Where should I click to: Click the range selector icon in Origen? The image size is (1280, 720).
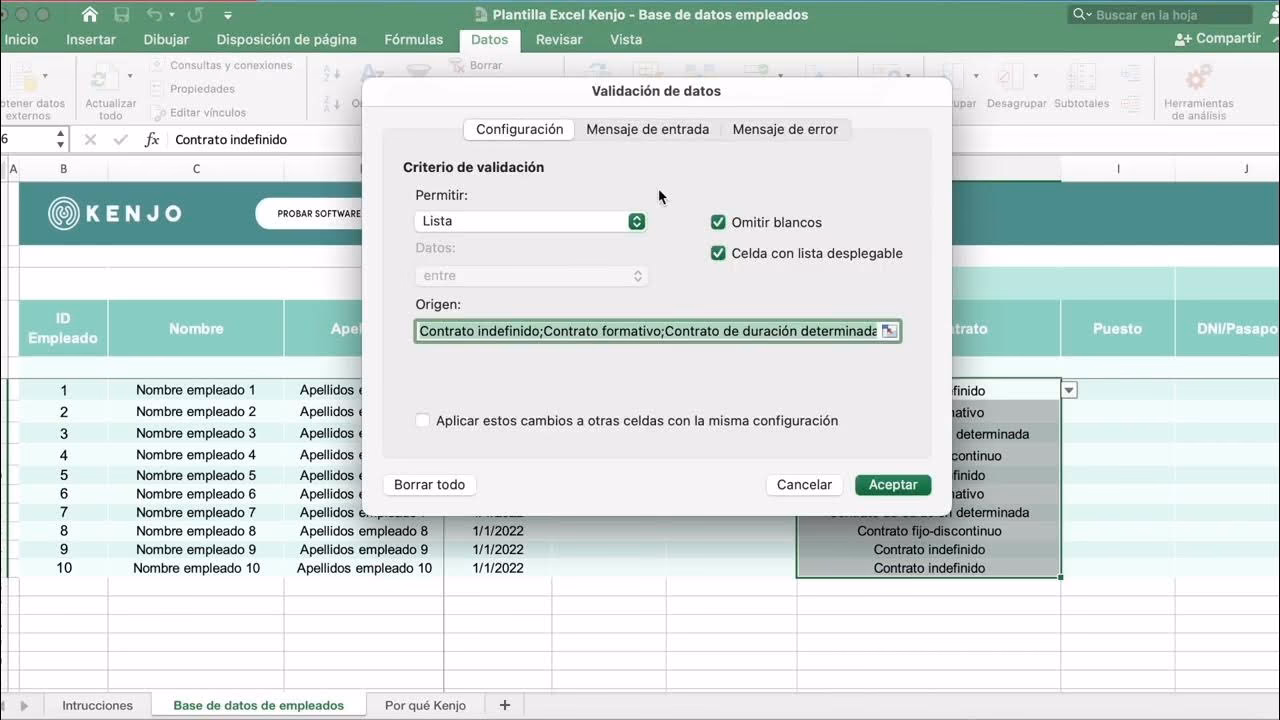(889, 331)
